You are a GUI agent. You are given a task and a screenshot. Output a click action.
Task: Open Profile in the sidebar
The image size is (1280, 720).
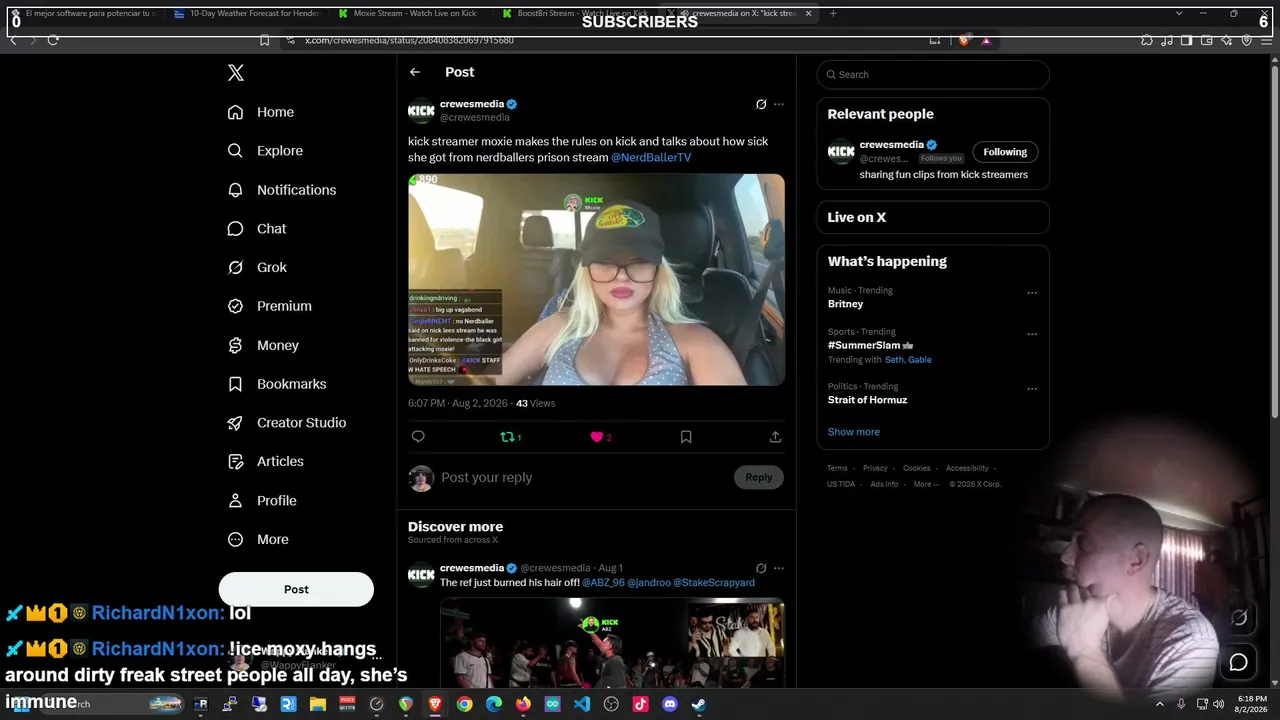click(x=262, y=501)
